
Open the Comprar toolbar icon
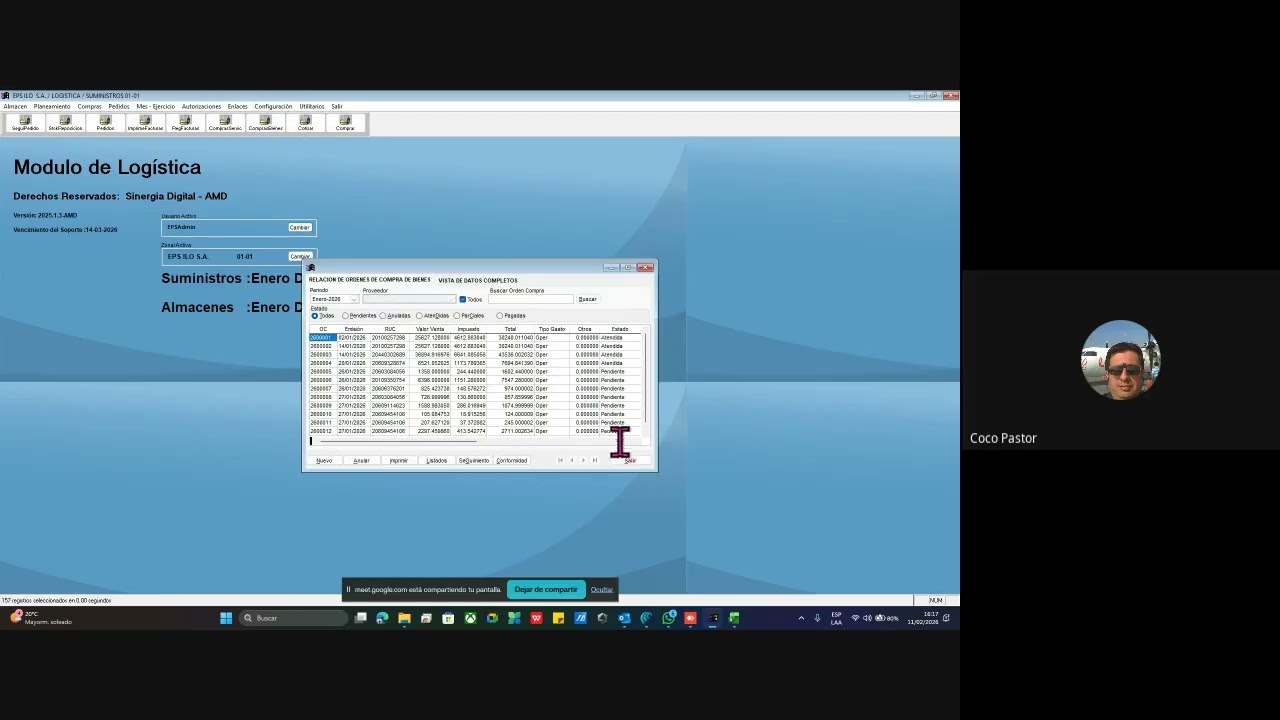(345, 123)
